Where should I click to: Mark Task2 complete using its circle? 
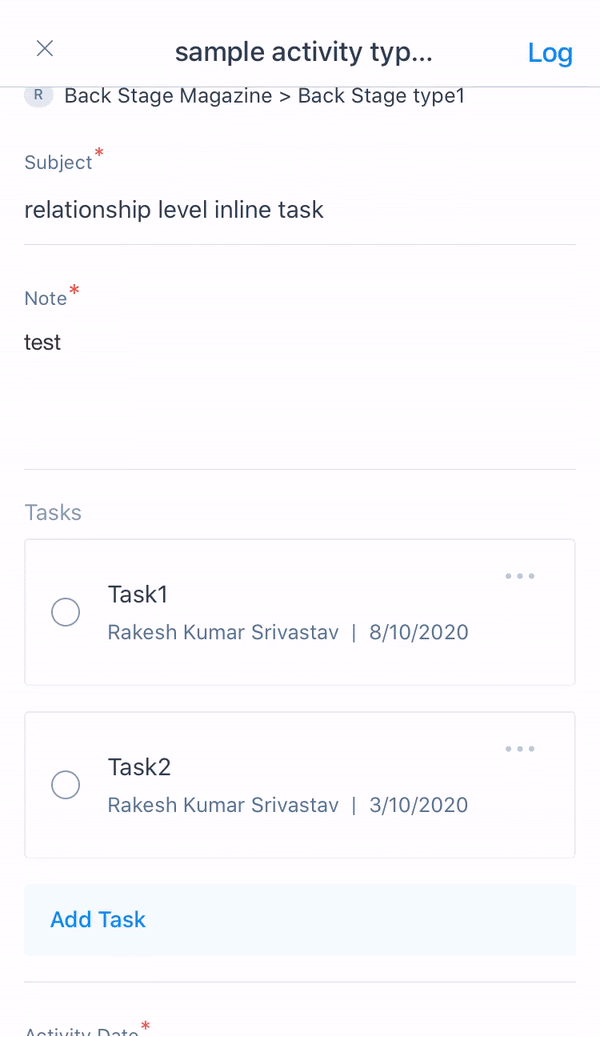[x=66, y=785]
